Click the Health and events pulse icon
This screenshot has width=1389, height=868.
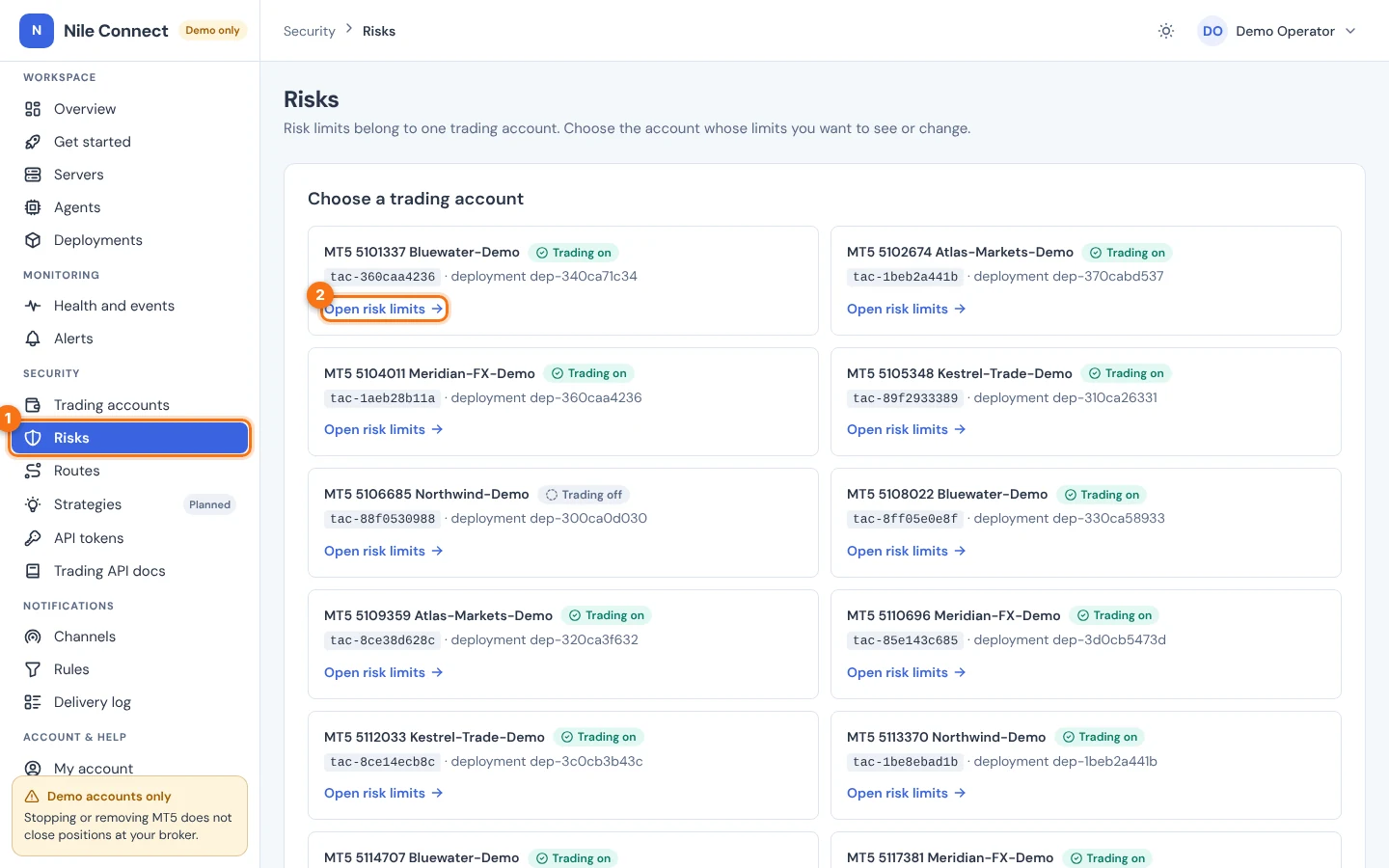(x=33, y=306)
